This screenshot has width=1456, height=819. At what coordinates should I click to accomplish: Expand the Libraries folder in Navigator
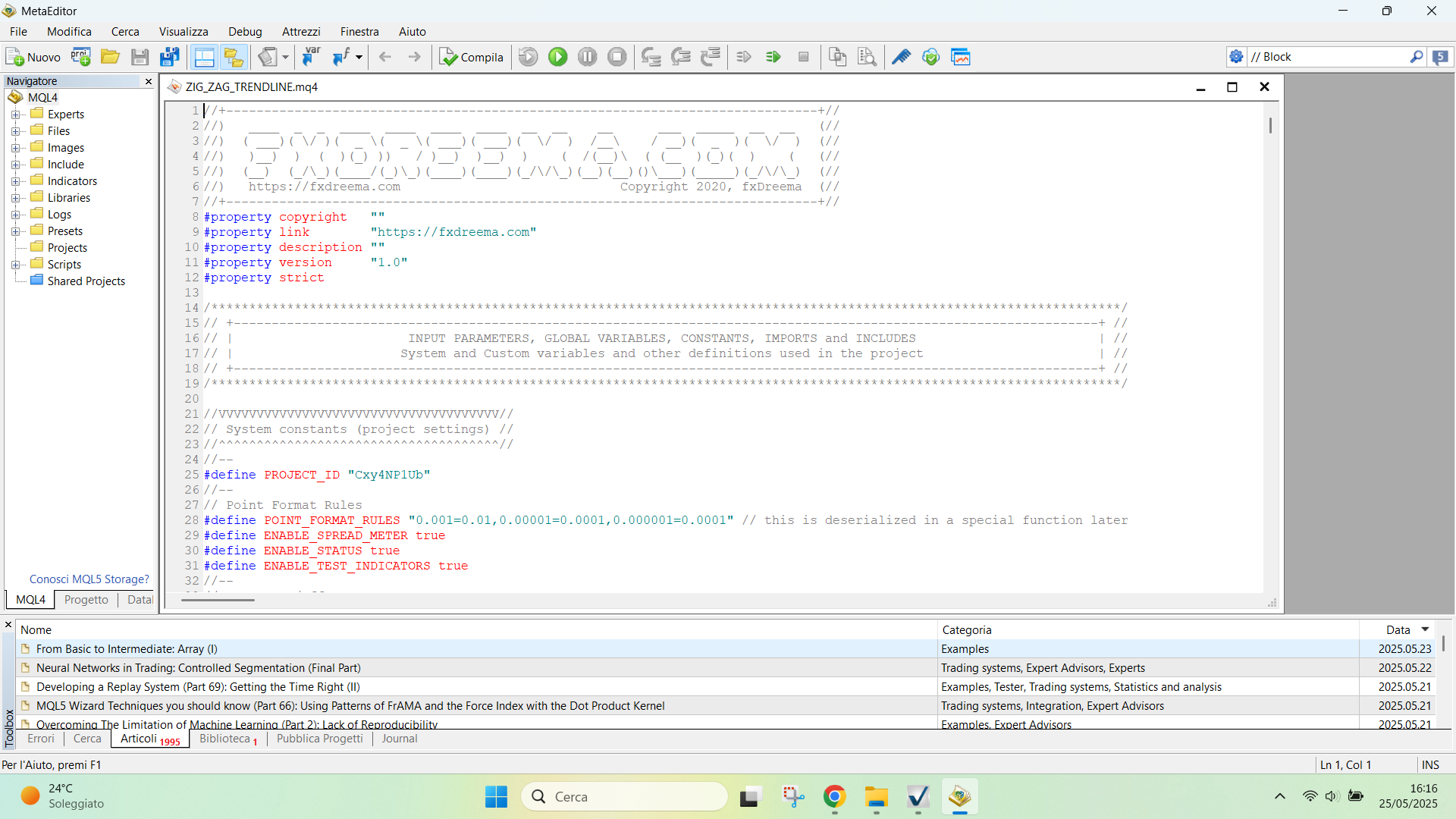point(15,198)
